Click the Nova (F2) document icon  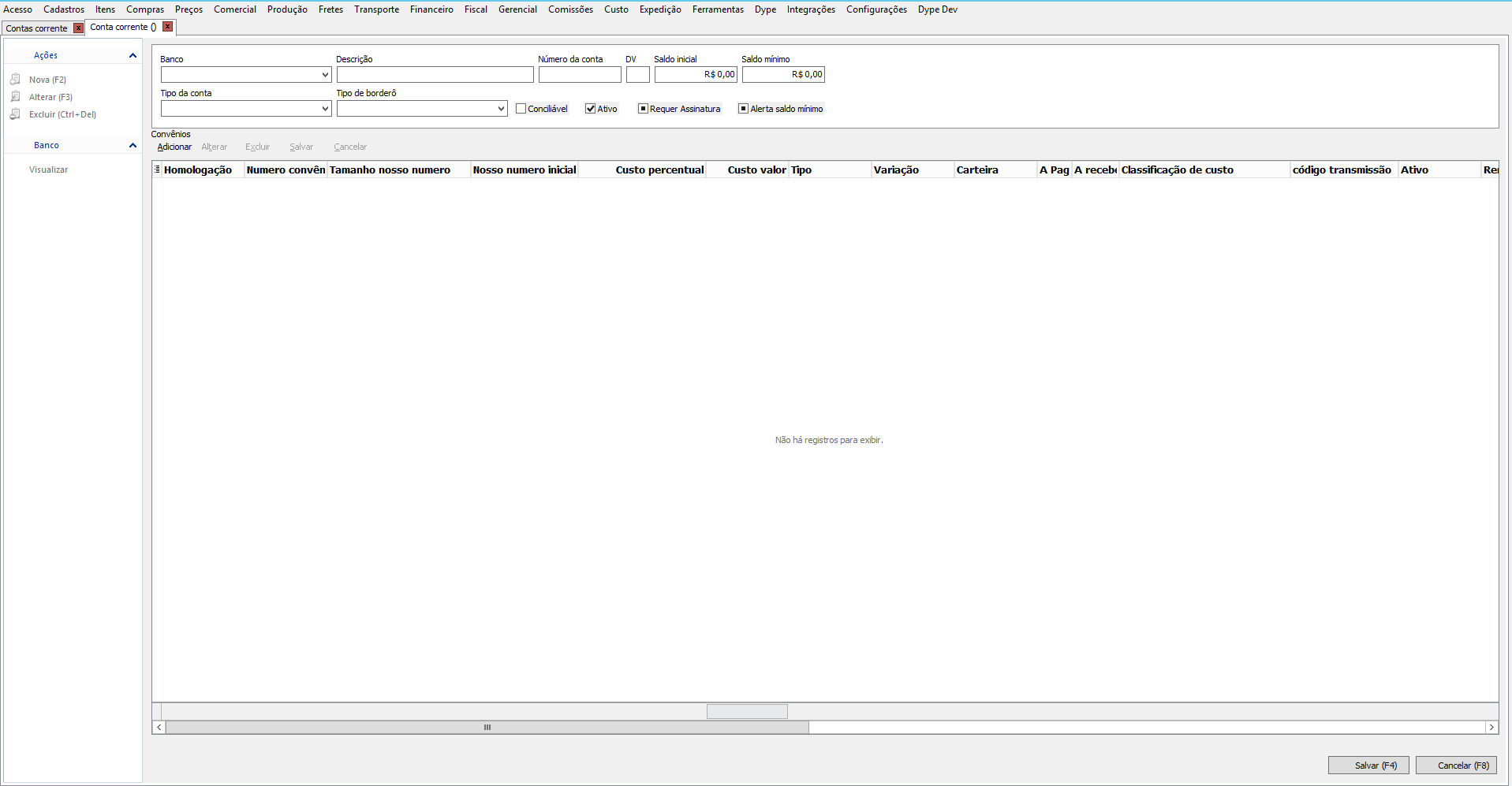tap(15, 79)
